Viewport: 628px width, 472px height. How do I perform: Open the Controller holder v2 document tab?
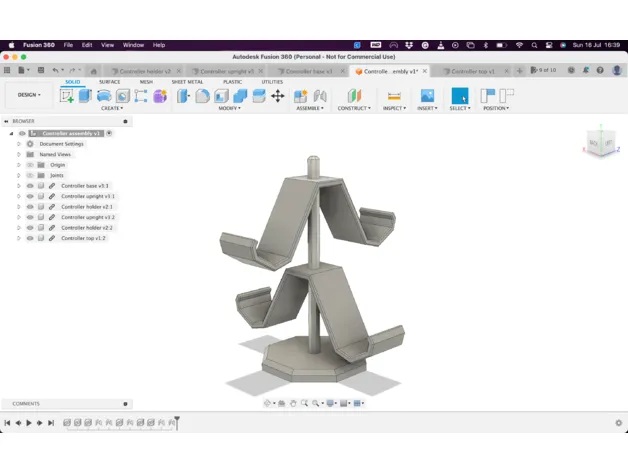click(145, 71)
